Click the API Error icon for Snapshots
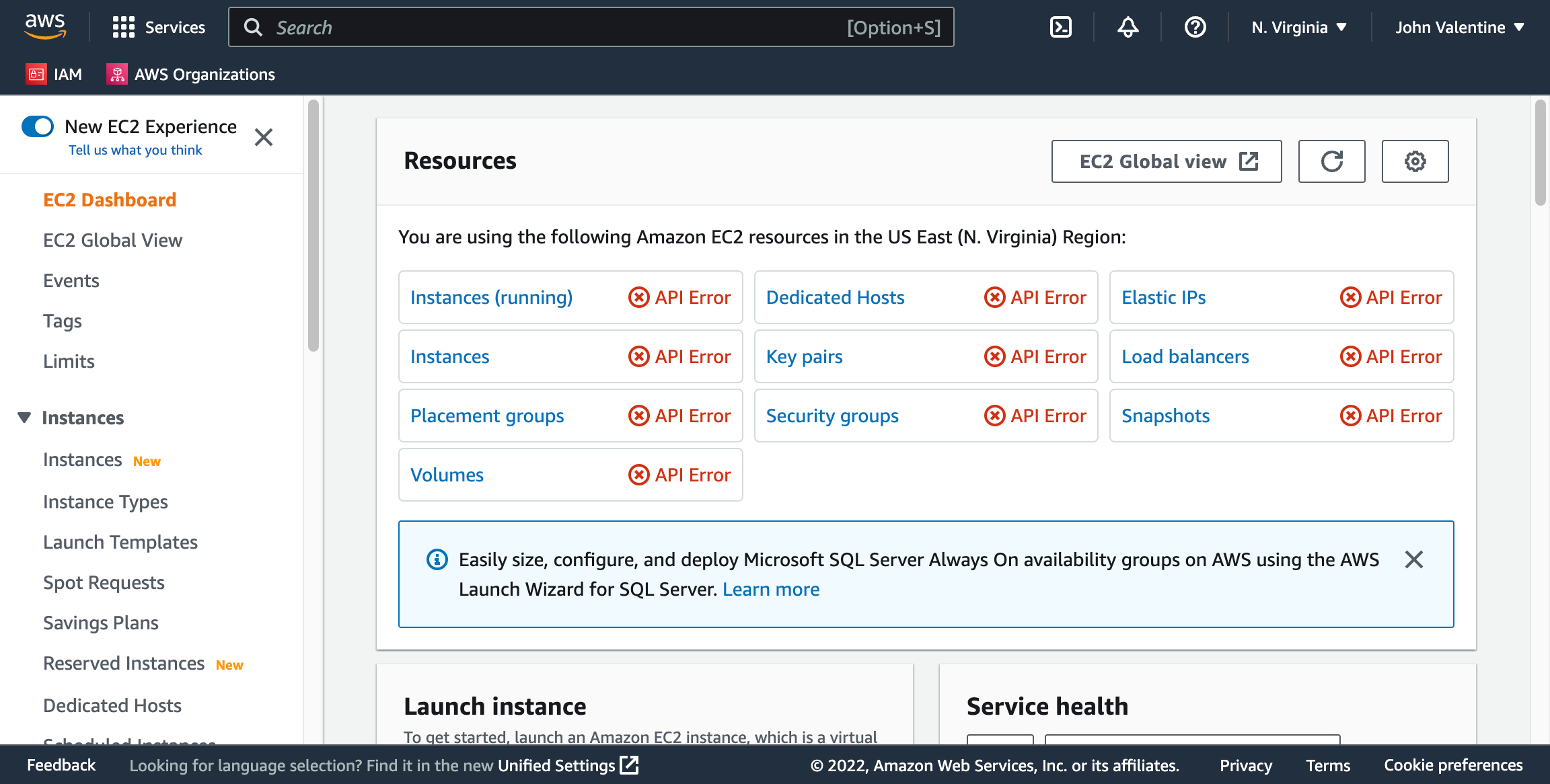 coord(1350,416)
